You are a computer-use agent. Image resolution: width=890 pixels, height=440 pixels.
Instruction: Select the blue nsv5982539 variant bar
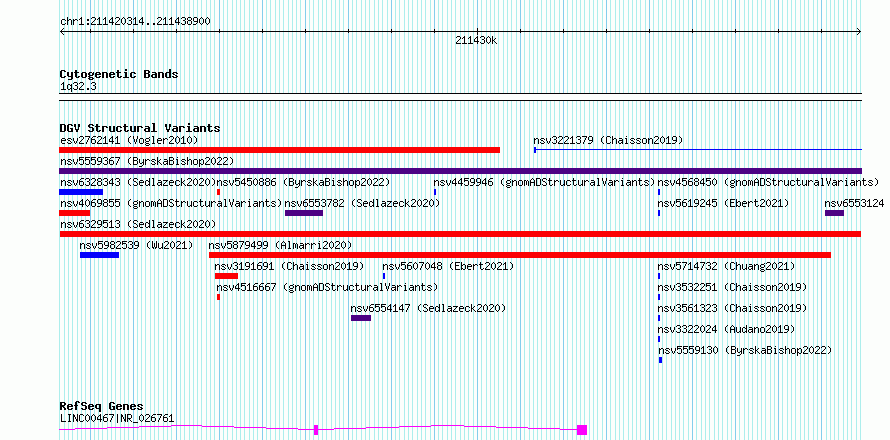[99, 255]
